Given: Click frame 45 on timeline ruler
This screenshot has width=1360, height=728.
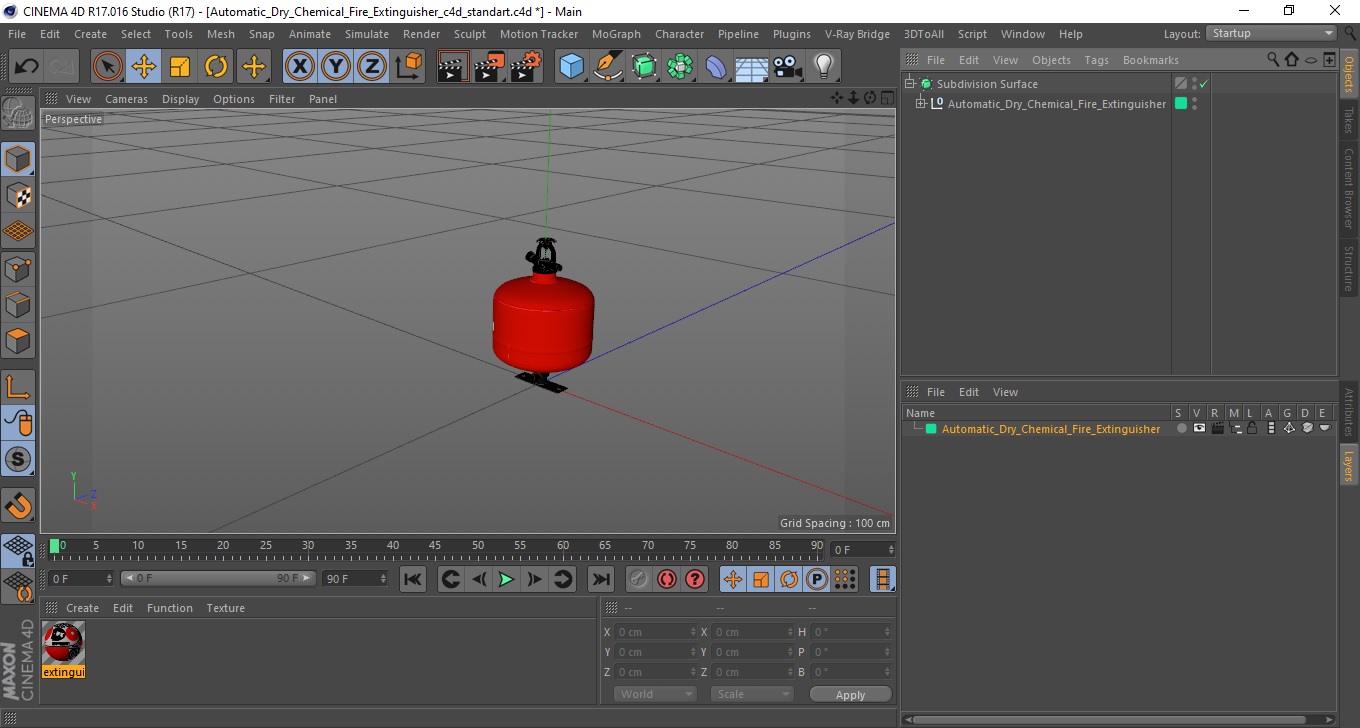Looking at the screenshot, I should pos(435,546).
